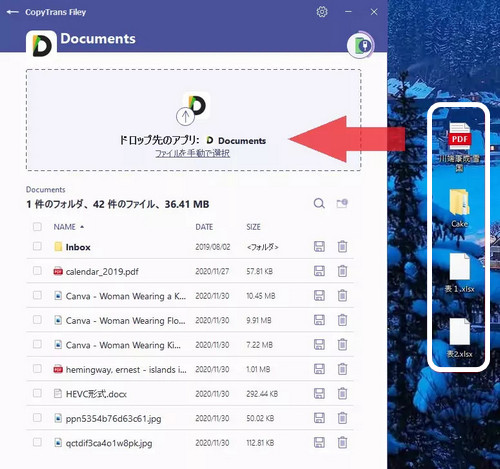Check the Inbox folder checkbox
Image resolution: width=500 pixels, height=469 pixels.
point(37,246)
